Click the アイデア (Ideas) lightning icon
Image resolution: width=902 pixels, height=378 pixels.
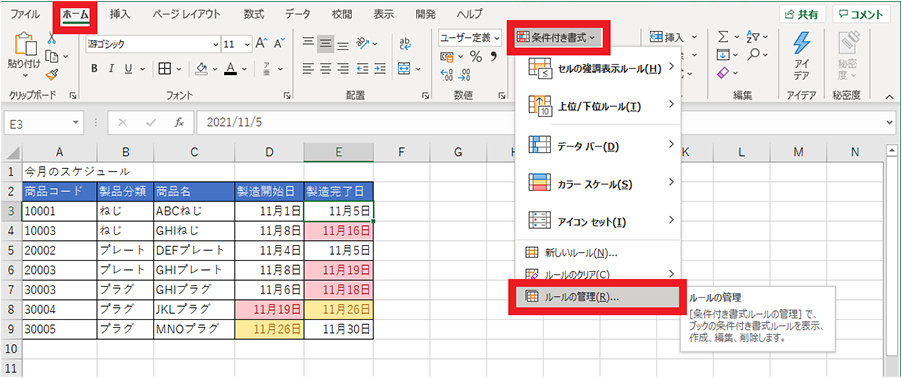(x=801, y=44)
